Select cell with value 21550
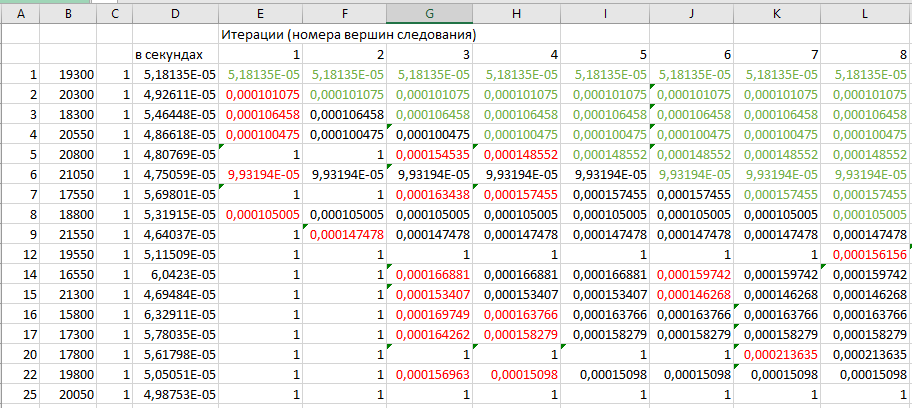The height and width of the screenshot is (408, 912). pos(69,234)
